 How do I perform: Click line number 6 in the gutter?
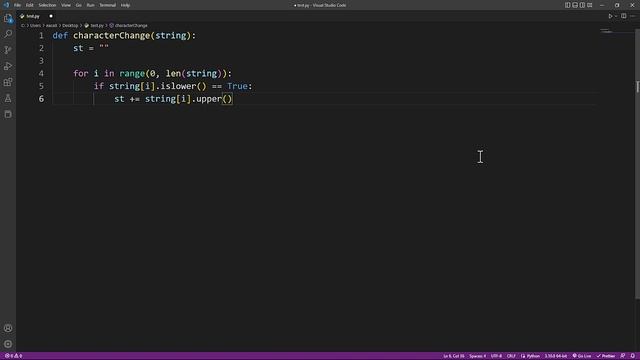41,99
